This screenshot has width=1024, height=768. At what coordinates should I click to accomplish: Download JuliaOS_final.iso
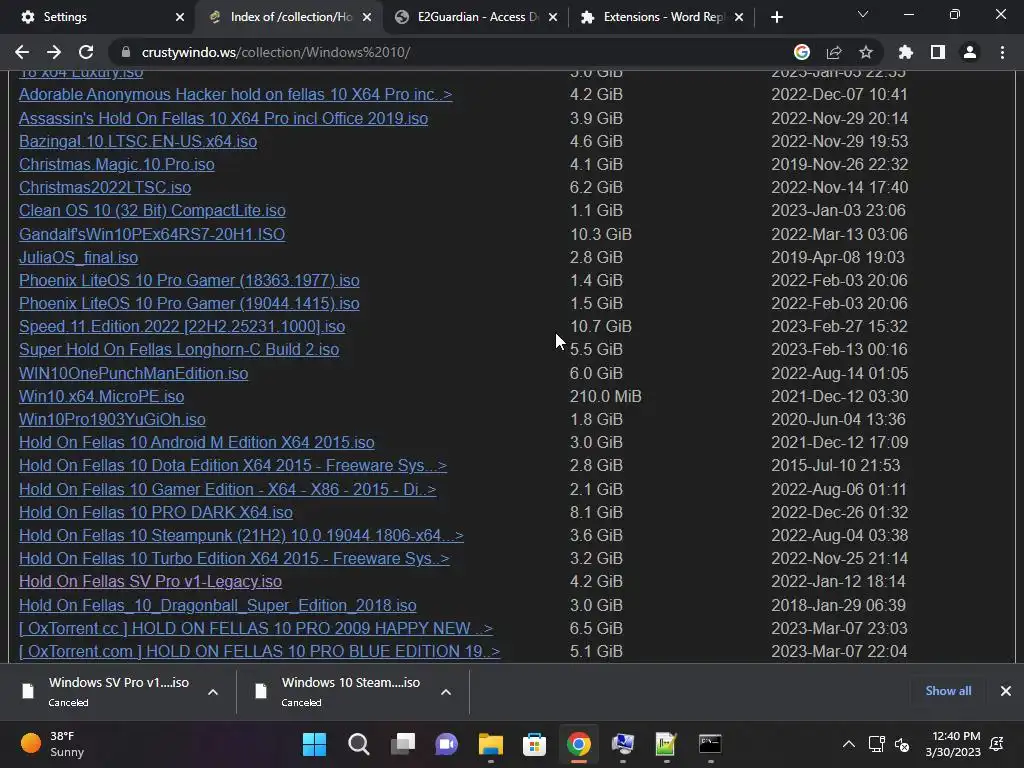click(78, 257)
